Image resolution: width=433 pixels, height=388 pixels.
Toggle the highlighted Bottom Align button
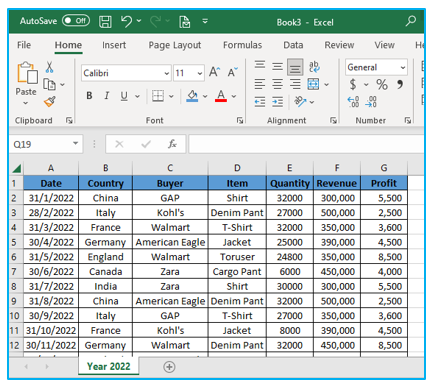coord(295,67)
